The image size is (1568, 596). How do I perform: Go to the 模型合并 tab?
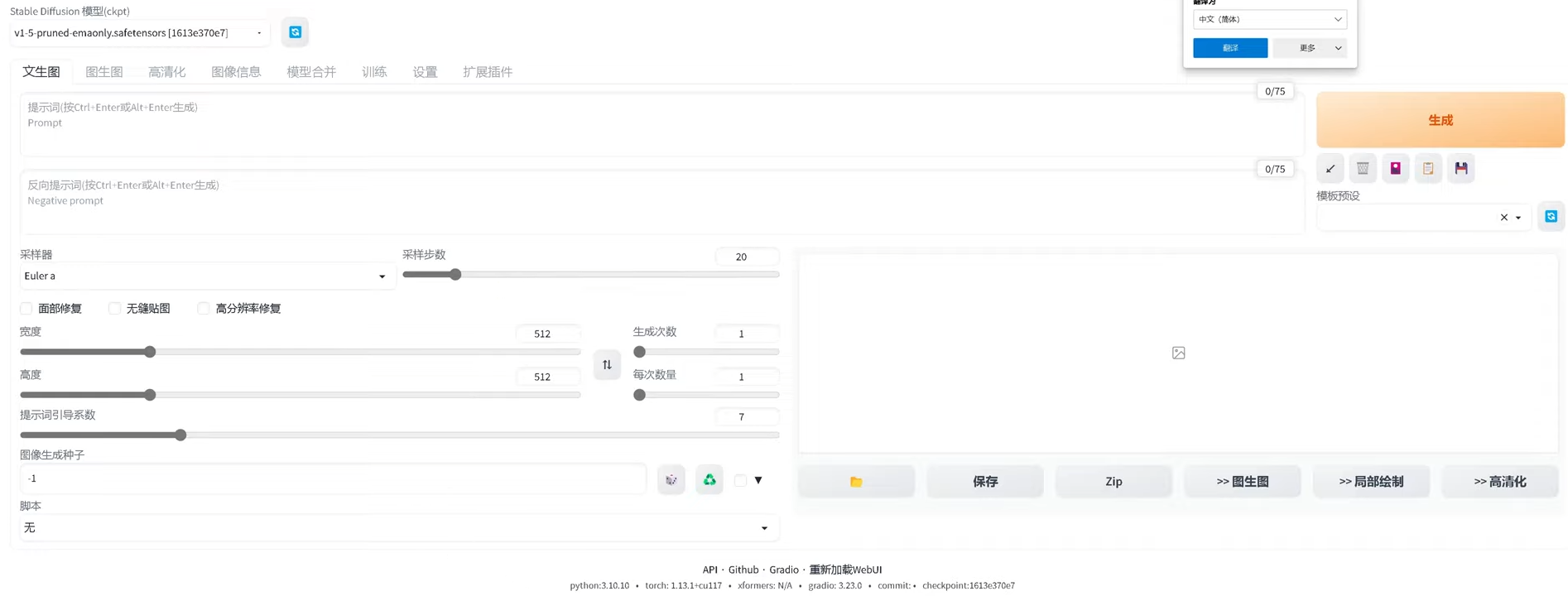click(311, 72)
